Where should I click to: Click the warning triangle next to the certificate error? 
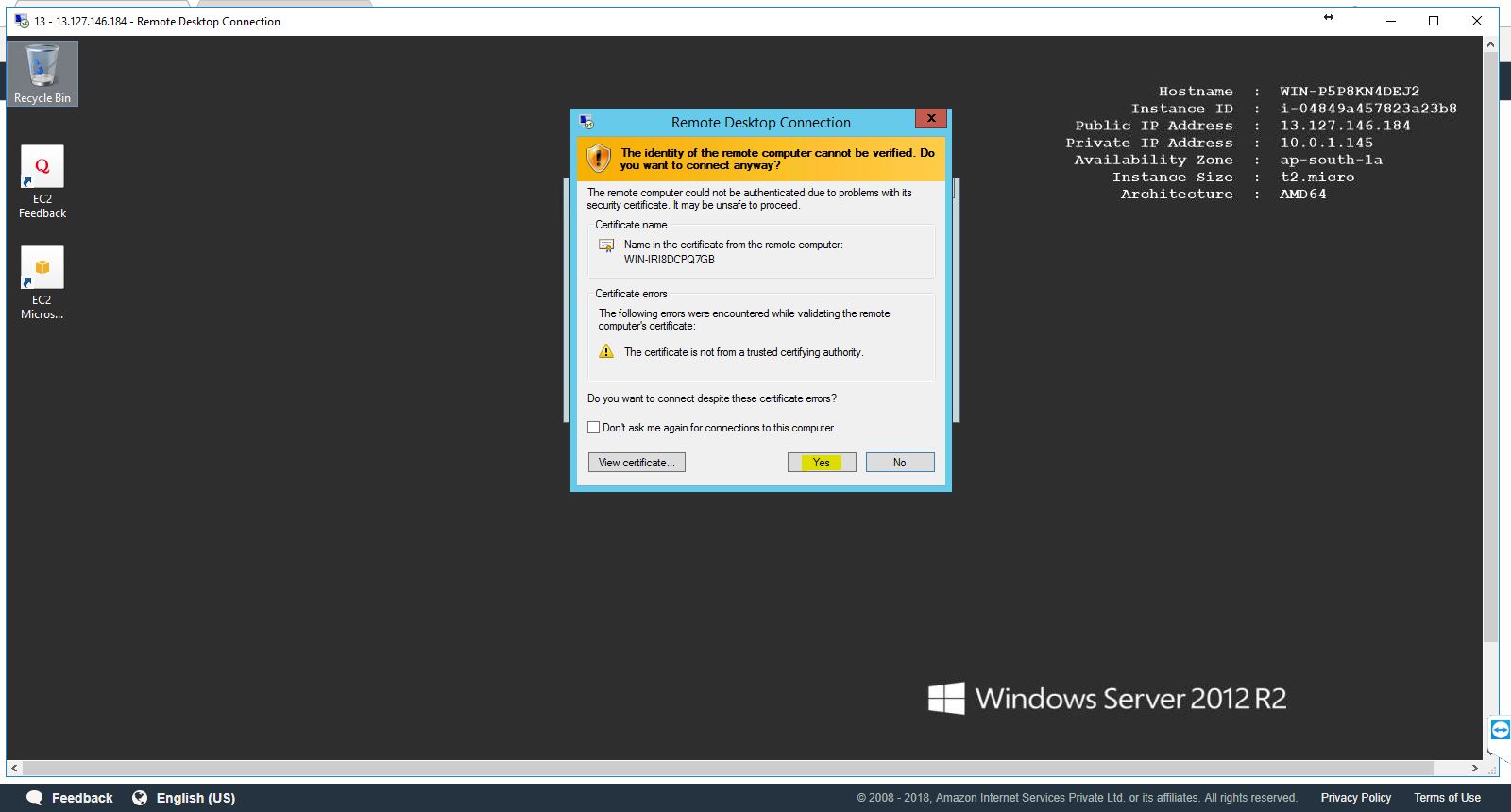point(606,352)
